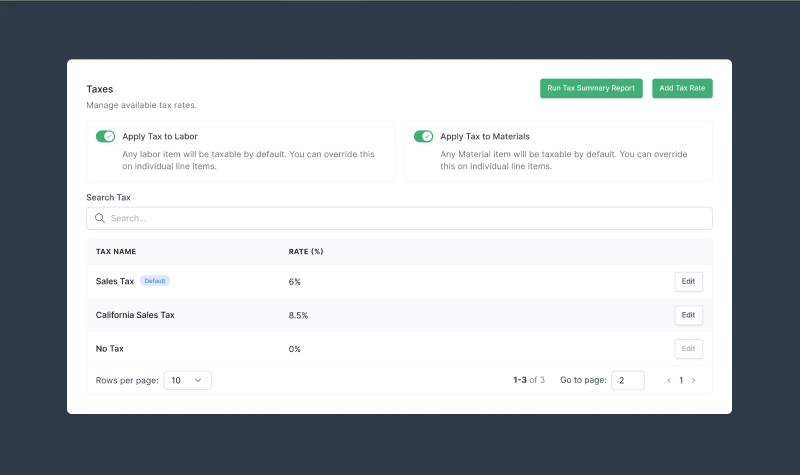Click the 'Search Tax' label
The height and width of the screenshot is (475, 800).
click(x=108, y=197)
